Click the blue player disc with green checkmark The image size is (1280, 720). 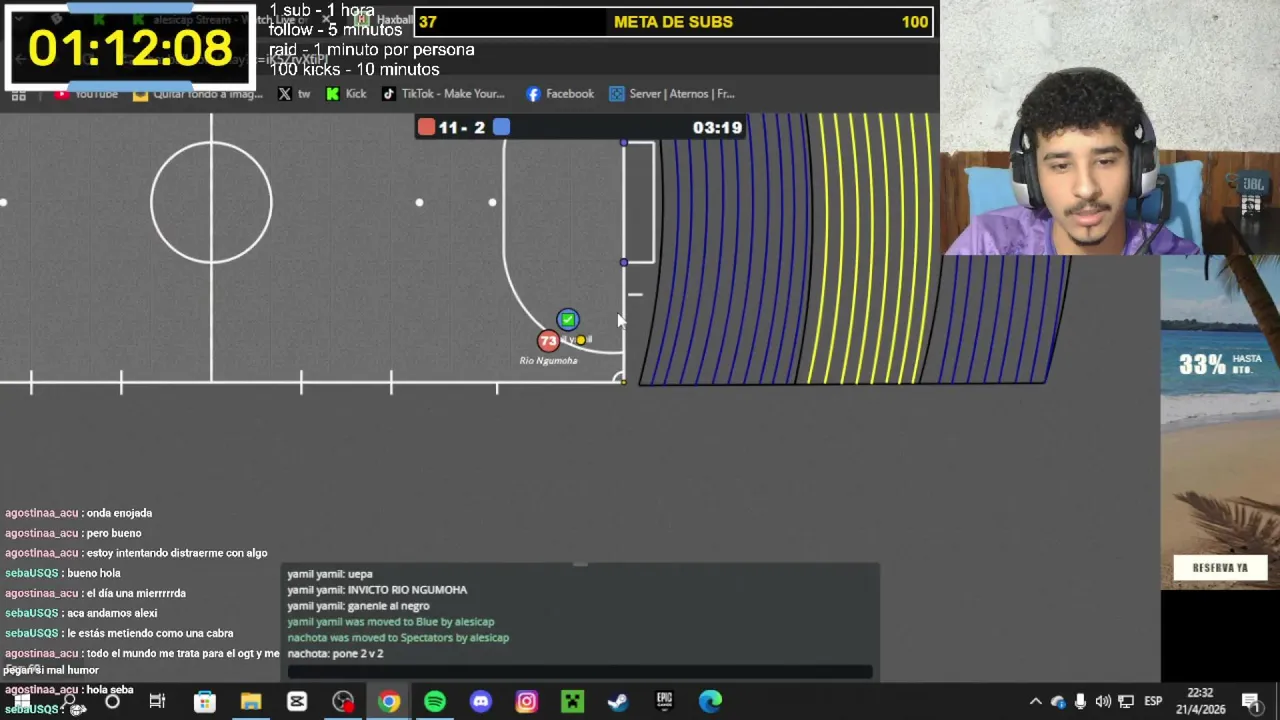(x=567, y=320)
